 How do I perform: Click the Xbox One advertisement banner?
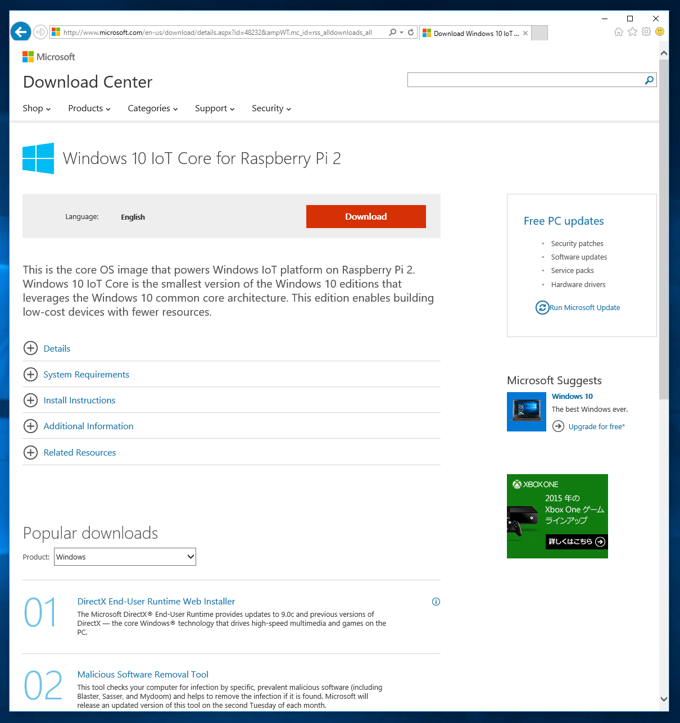[557, 516]
